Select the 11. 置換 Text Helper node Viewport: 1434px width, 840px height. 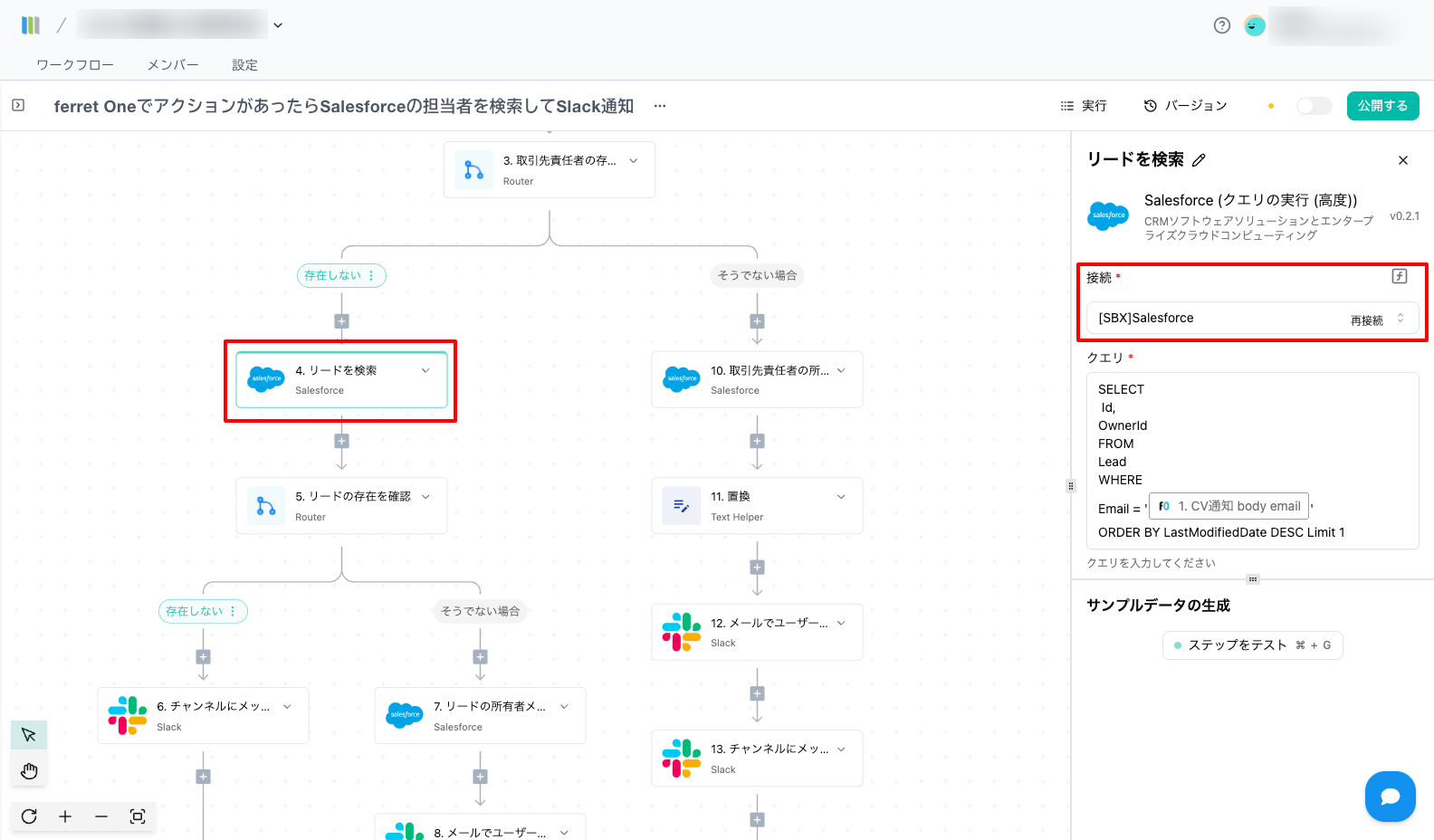(x=757, y=506)
